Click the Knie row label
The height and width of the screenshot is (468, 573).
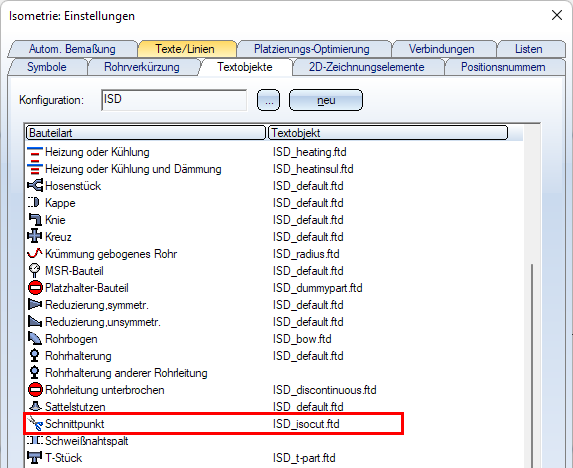point(55,220)
